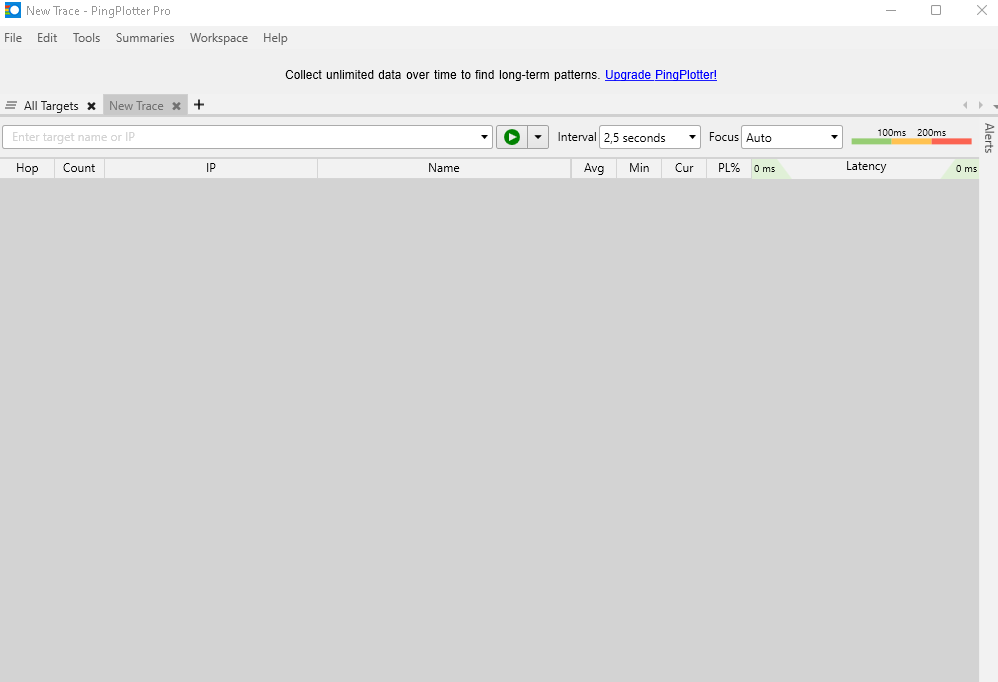Open the Summaries menu

pyautogui.click(x=145, y=38)
